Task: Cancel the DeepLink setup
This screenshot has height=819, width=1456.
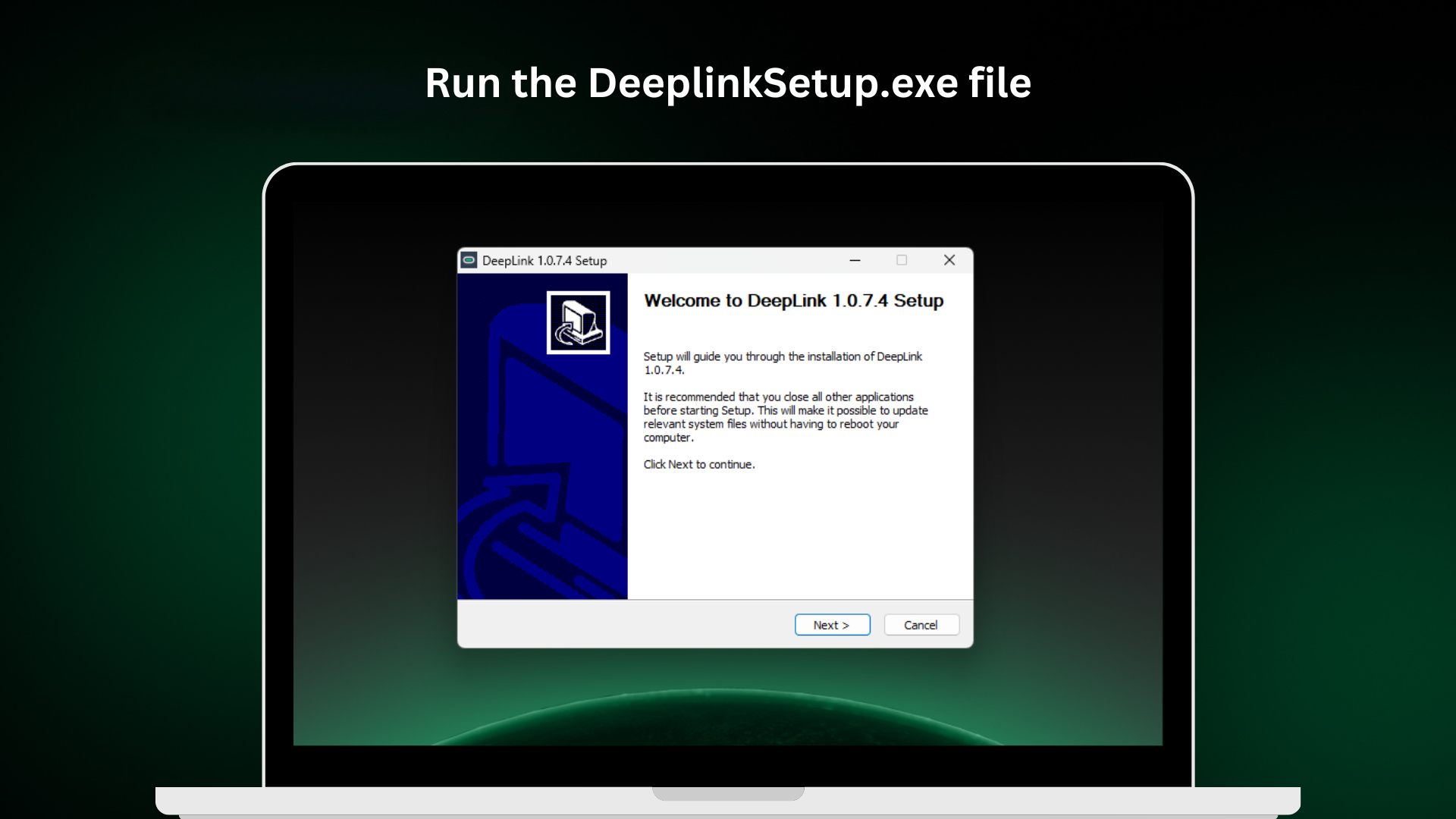Action: (x=921, y=625)
